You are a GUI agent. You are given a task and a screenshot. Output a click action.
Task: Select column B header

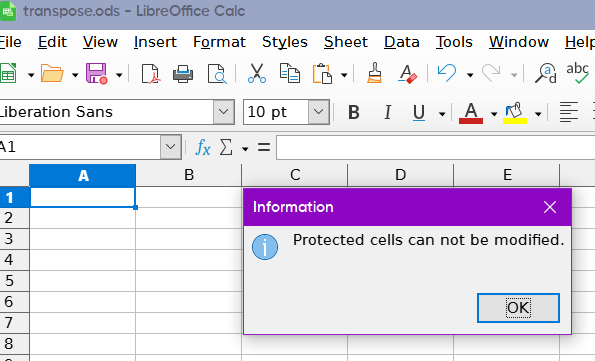tap(189, 175)
